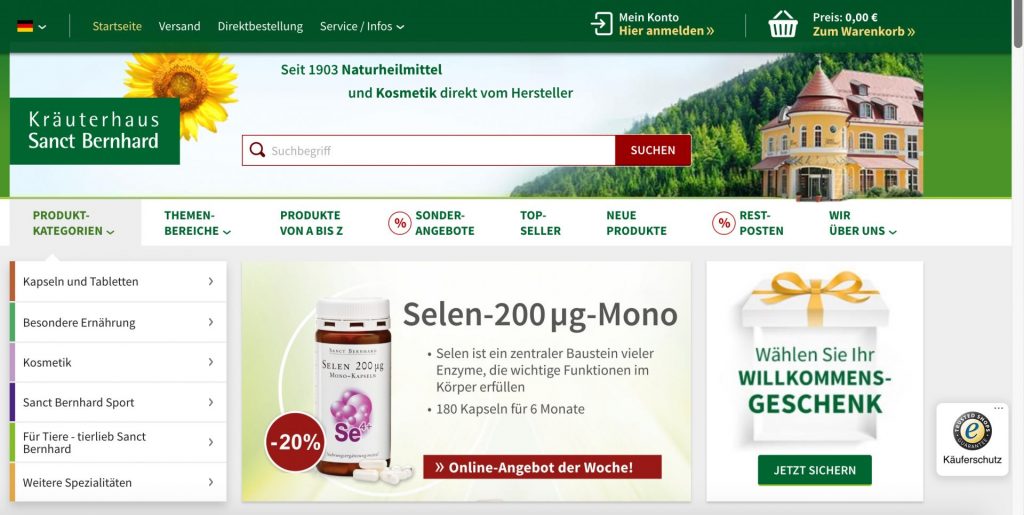Expand the Kapseln und Tabletten category
The image size is (1024, 515).
click(x=118, y=281)
